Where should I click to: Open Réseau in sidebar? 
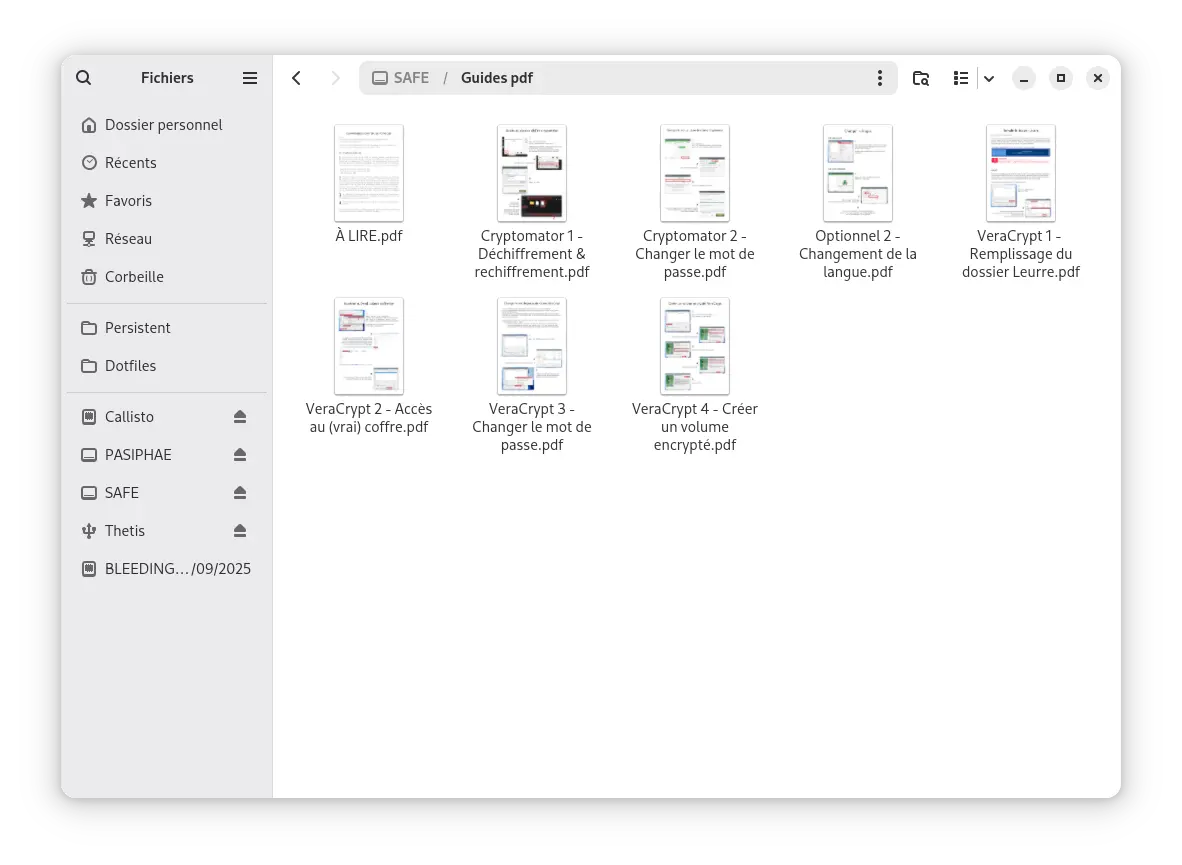click(x=167, y=238)
